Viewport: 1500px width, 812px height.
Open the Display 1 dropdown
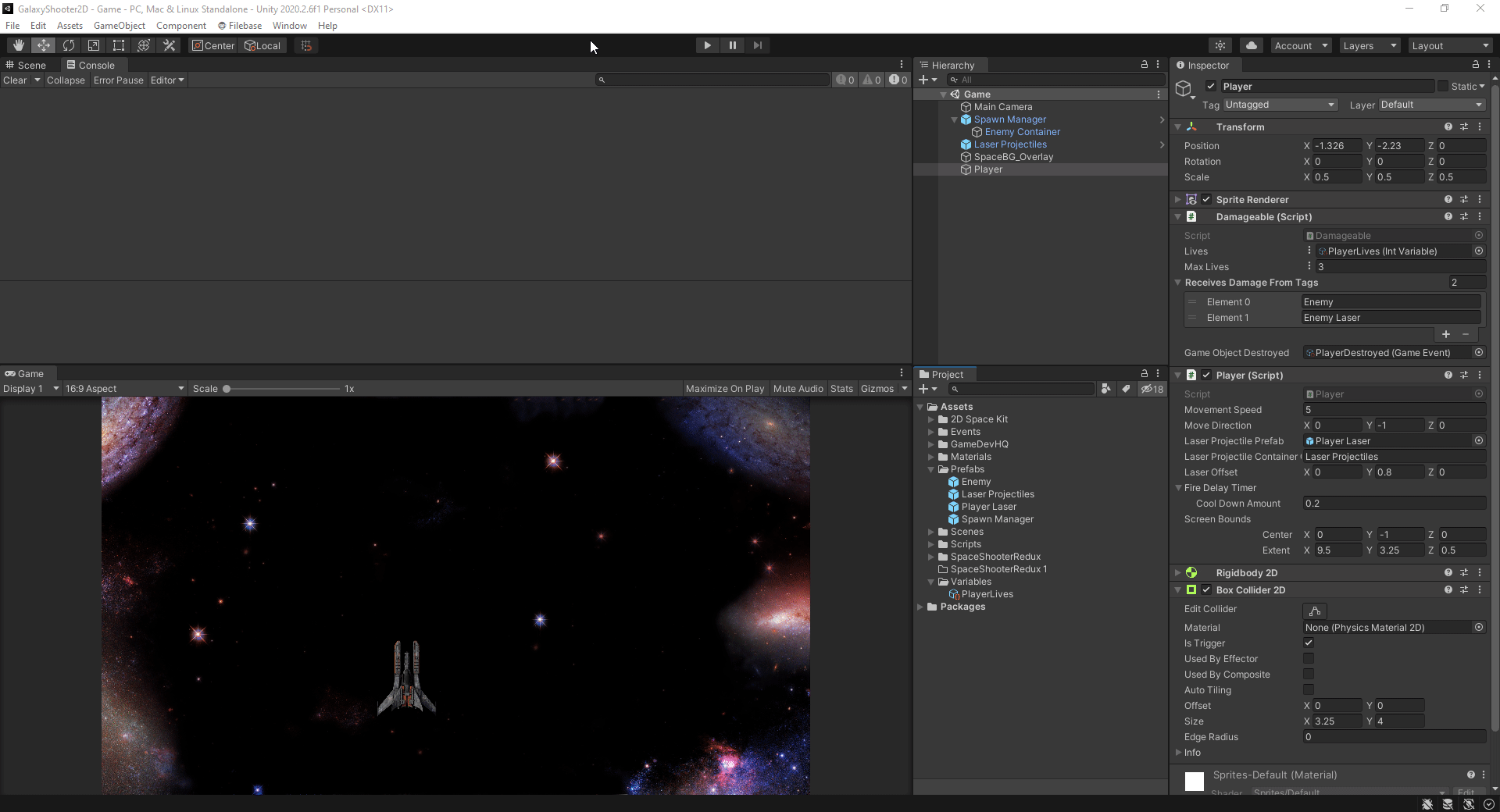(30, 388)
